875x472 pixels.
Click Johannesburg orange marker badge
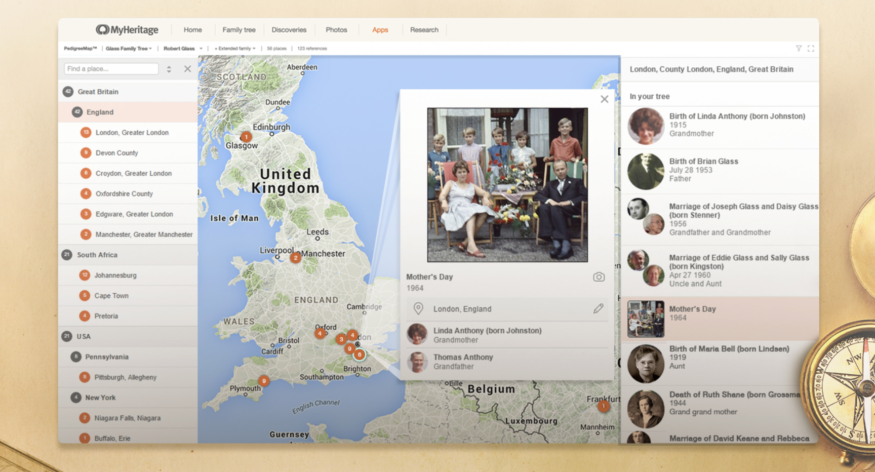coord(85,275)
